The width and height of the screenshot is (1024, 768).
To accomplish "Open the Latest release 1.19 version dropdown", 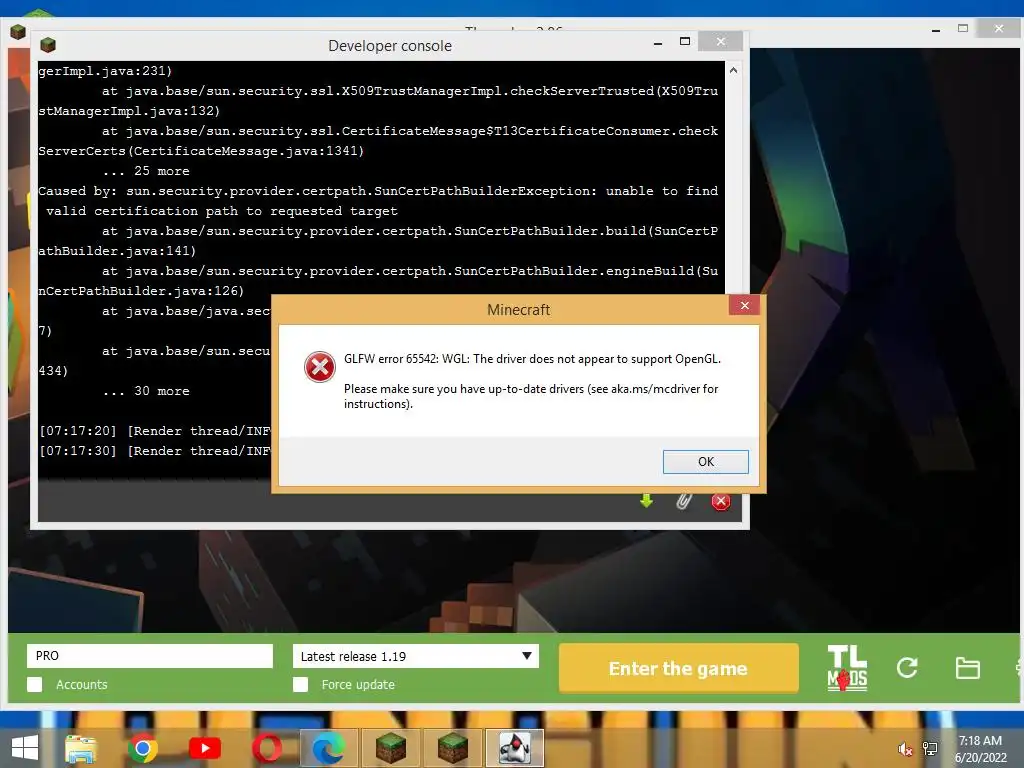I will [415, 656].
